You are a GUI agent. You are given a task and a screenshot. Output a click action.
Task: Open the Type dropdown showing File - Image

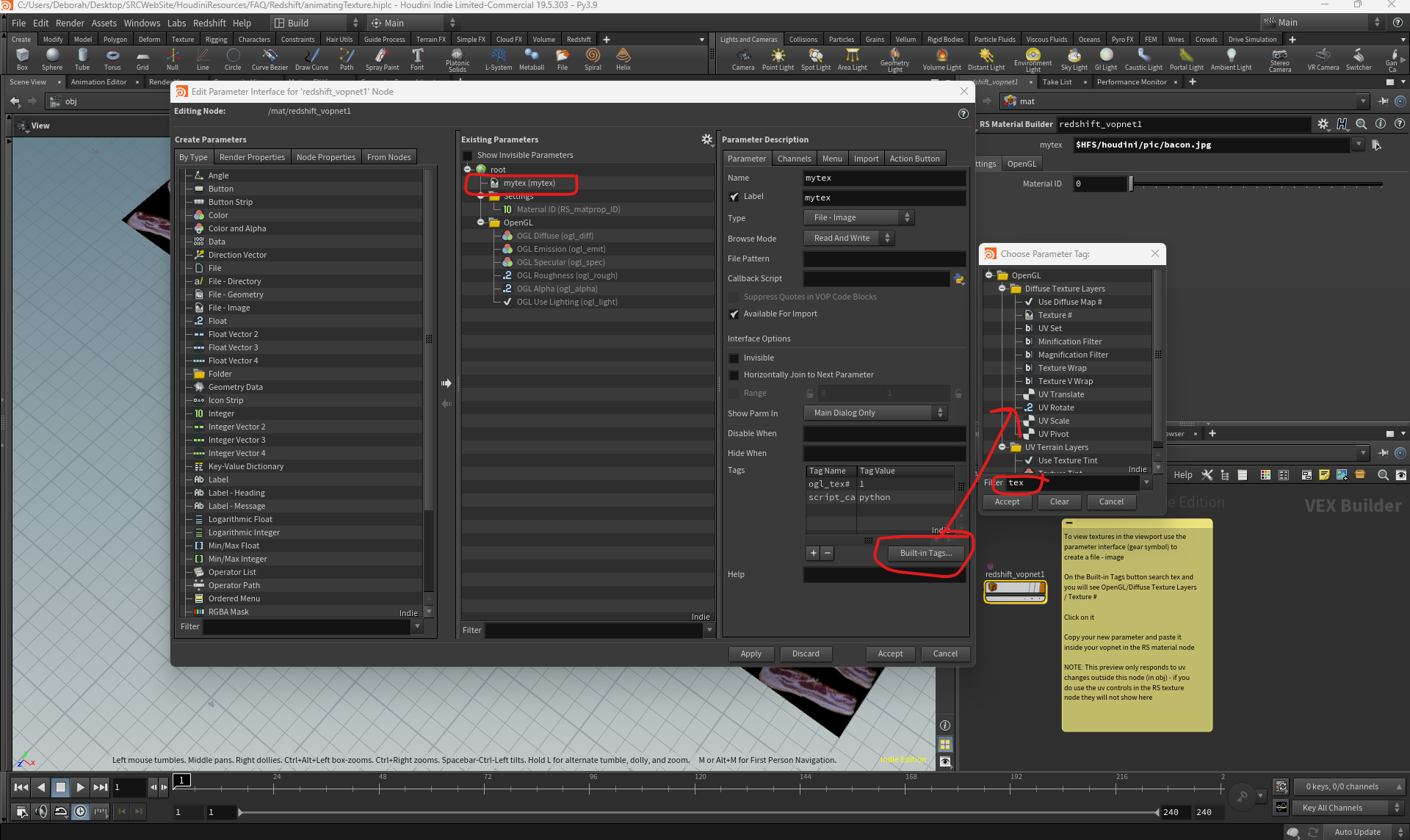[858, 218]
